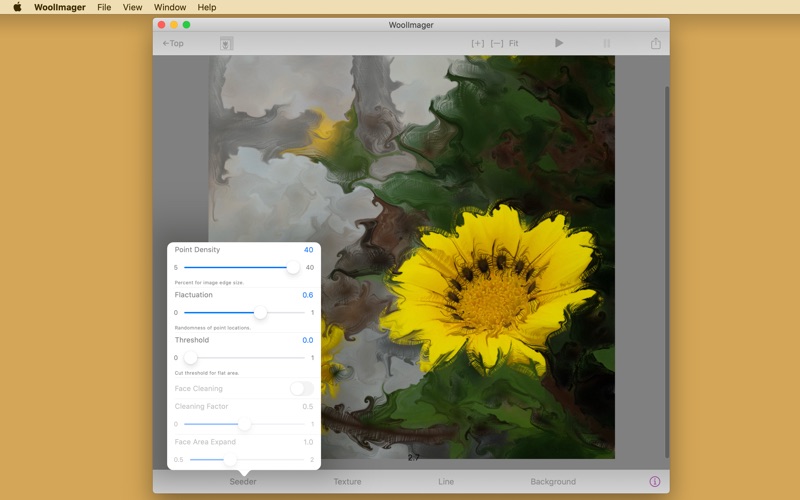The height and width of the screenshot is (500, 800).
Task: Pause rendering with the pause icon
Action: tap(607, 43)
